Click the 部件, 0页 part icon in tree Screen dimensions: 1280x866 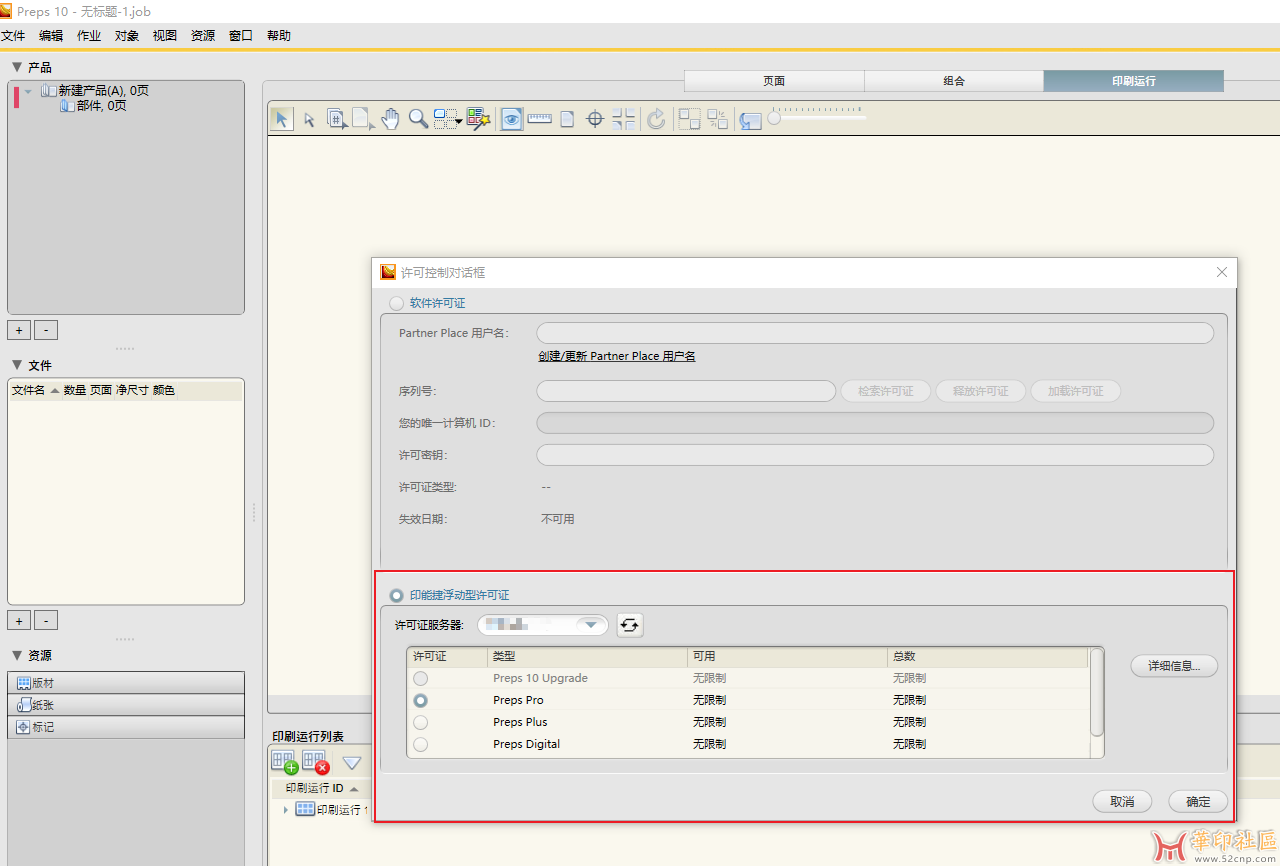coord(67,105)
